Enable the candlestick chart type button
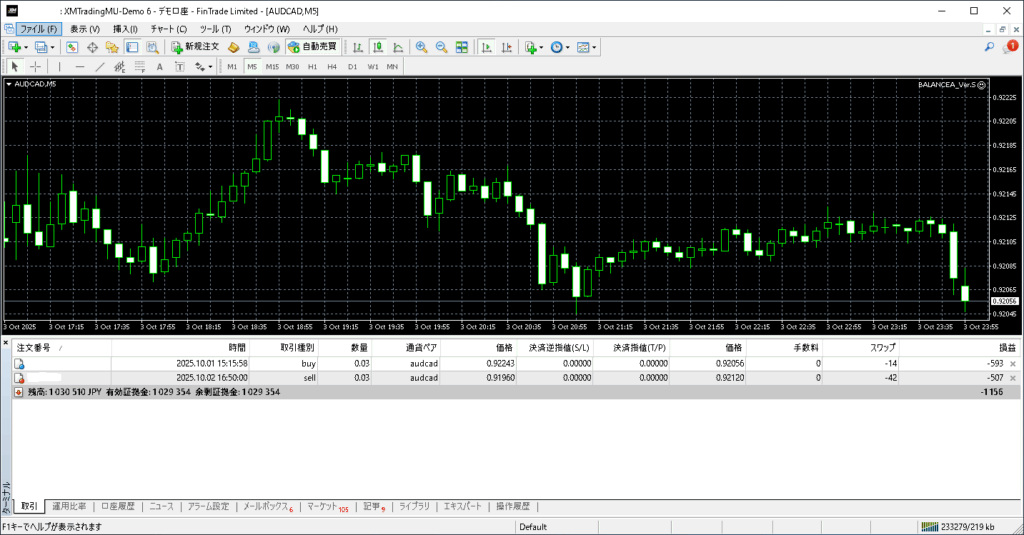Viewport: 1024px width, 535px height. coord(379,47)
